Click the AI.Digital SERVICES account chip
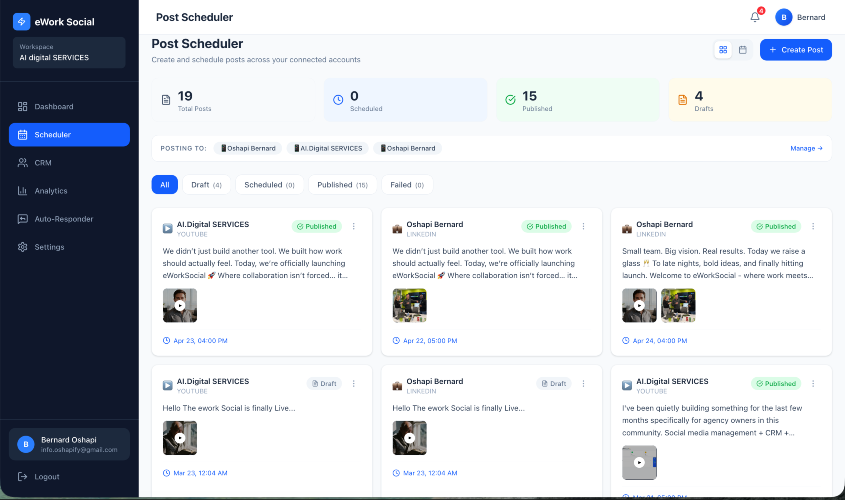The image size is (845, 500). click(x=328, y=148)
